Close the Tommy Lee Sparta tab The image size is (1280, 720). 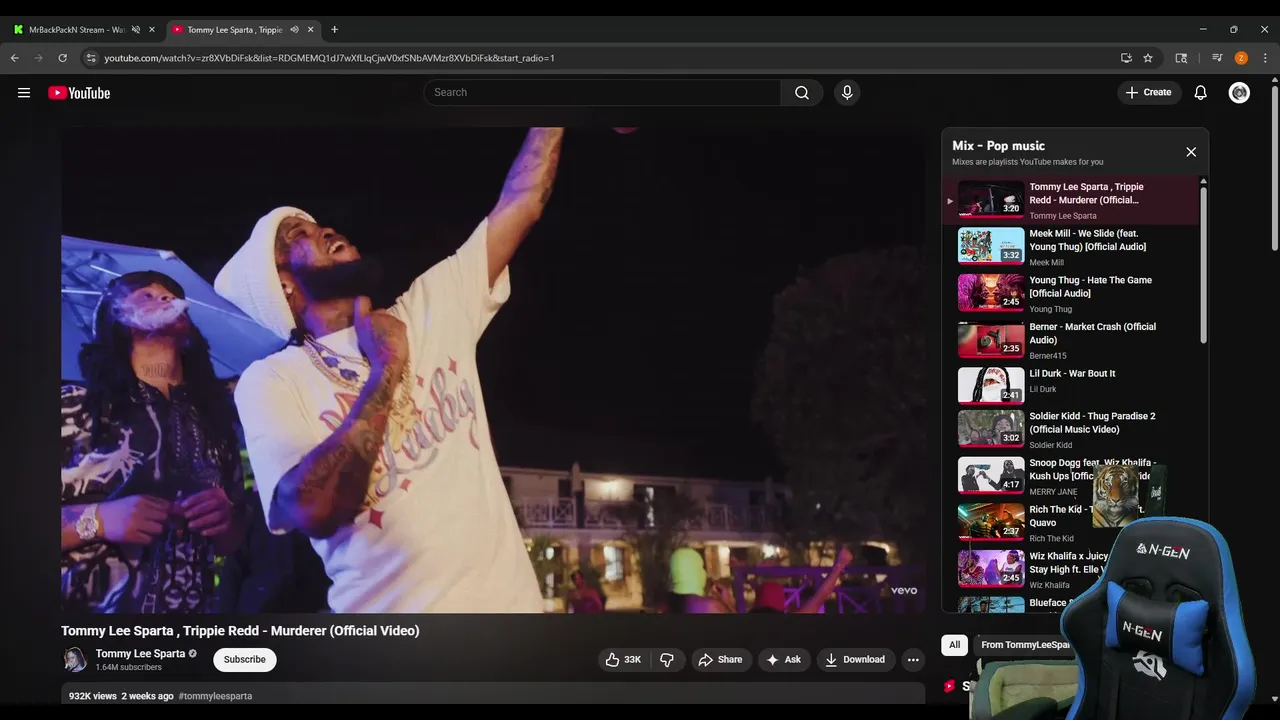click(310, 30)
